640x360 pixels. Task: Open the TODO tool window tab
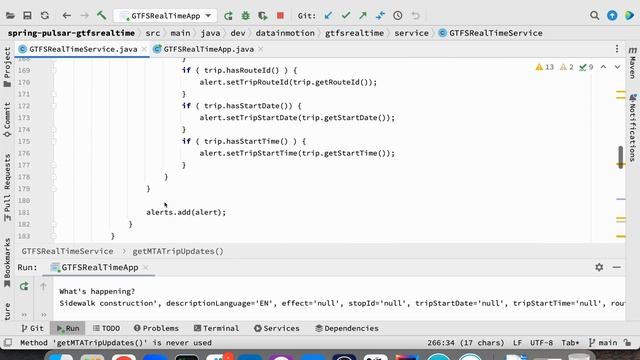click(106, 328)
